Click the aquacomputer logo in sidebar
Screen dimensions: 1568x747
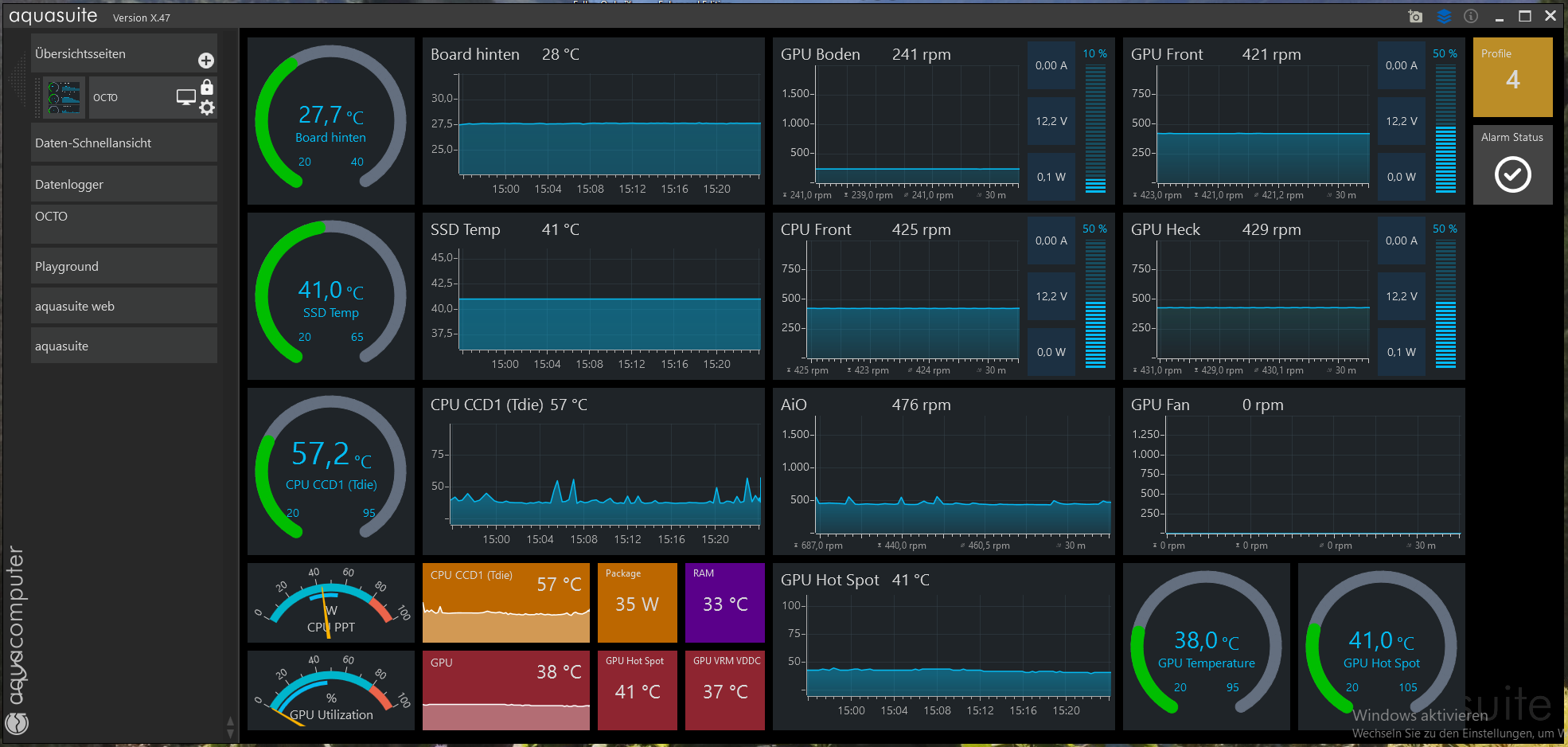click(x=17, y=639)
